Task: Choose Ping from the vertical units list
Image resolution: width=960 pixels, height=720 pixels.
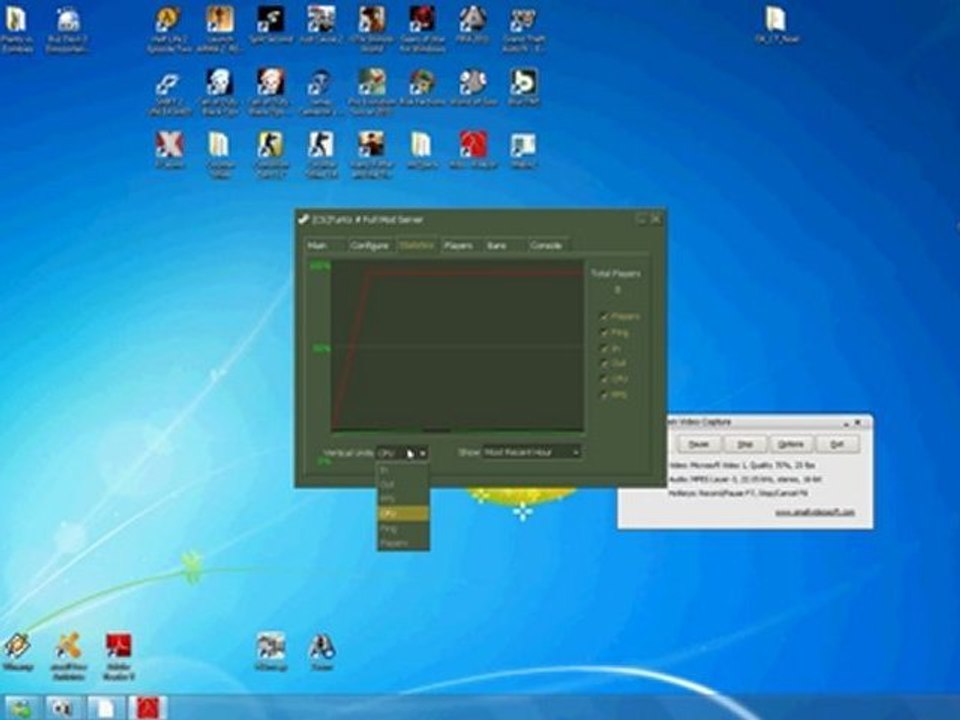Action: coord(402,528)
